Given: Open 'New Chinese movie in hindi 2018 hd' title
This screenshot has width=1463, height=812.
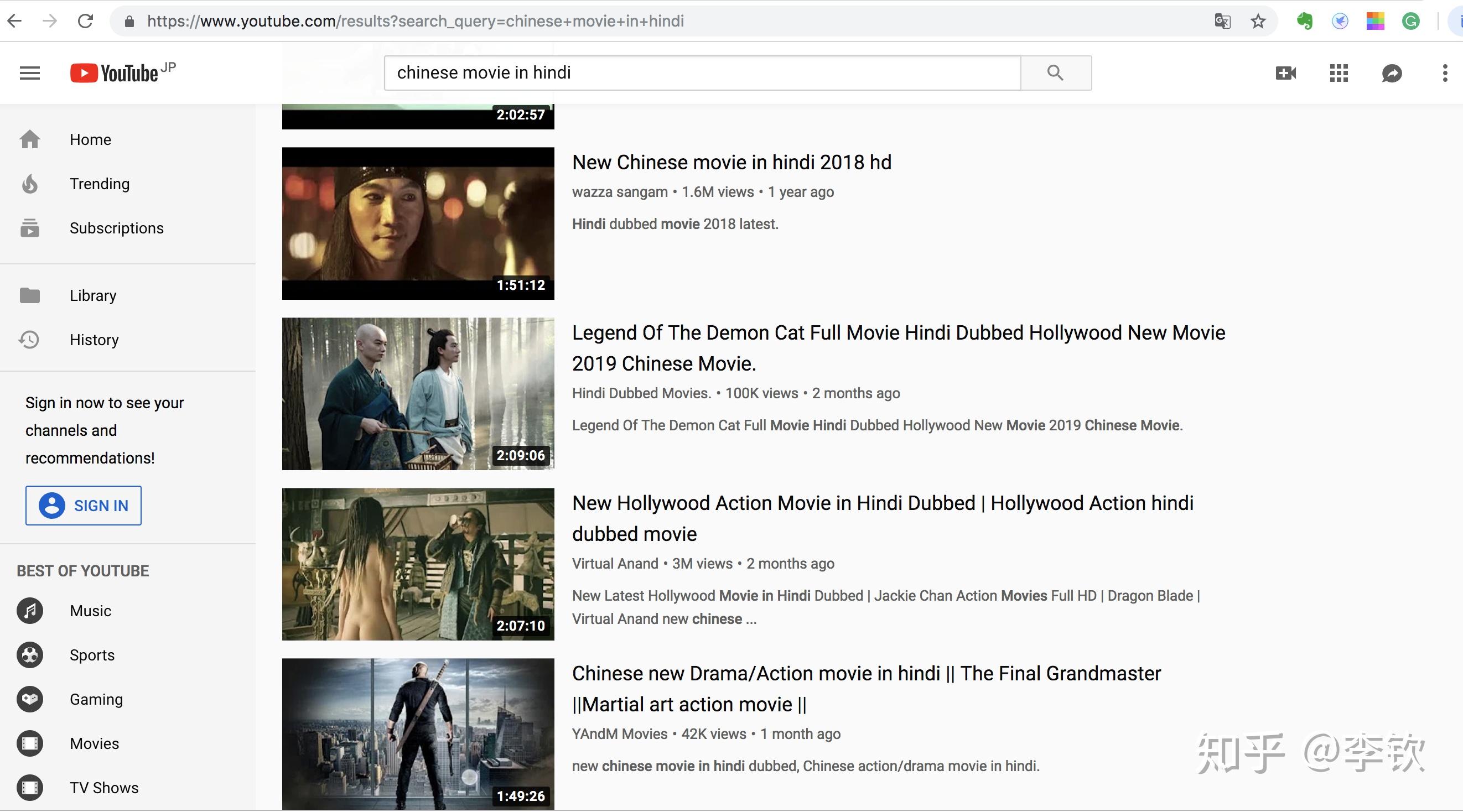Looking at the screenshot, I should pos(731,163).
